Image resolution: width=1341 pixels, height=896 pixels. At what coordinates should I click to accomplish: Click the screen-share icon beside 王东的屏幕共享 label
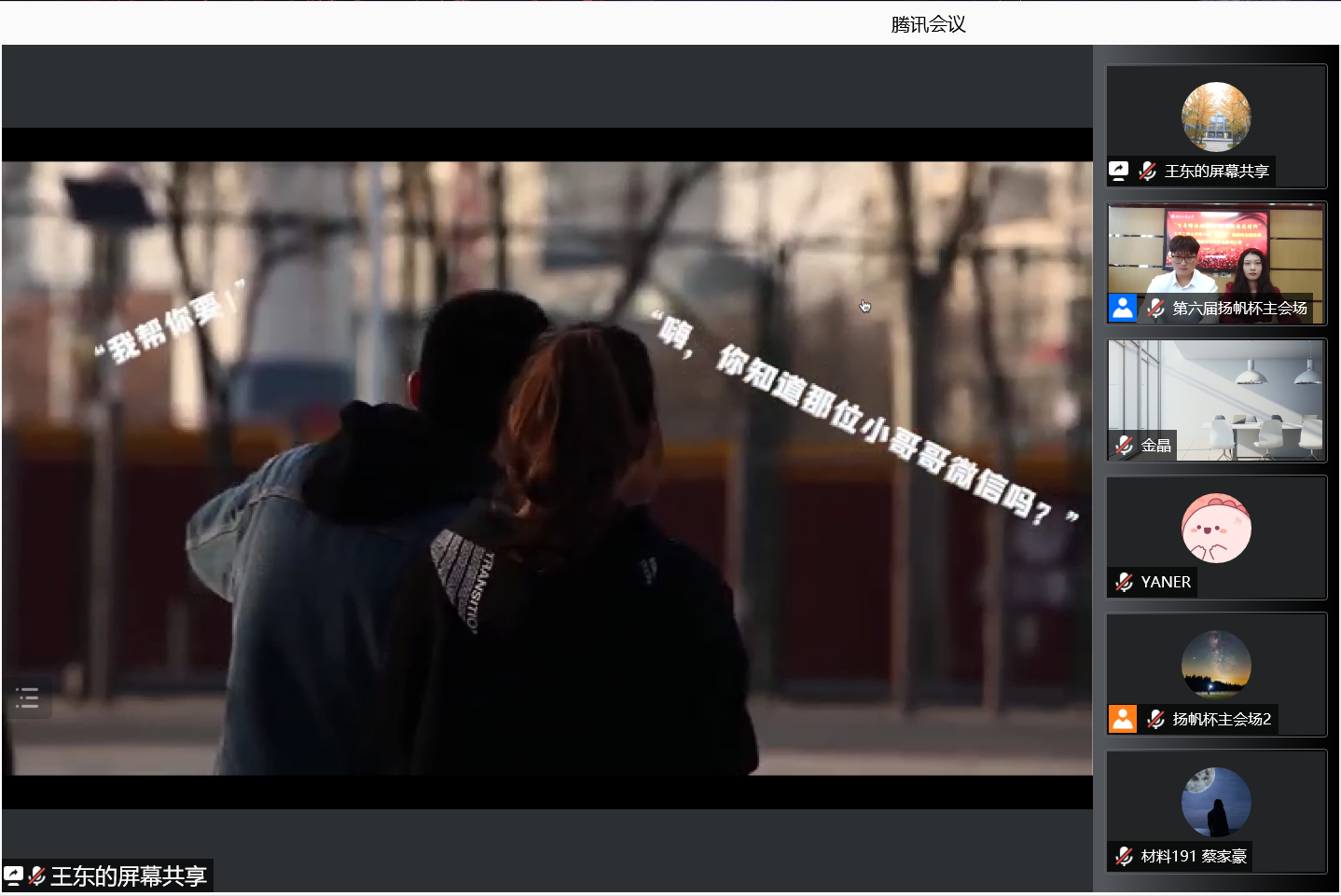[x=14, y=875]
